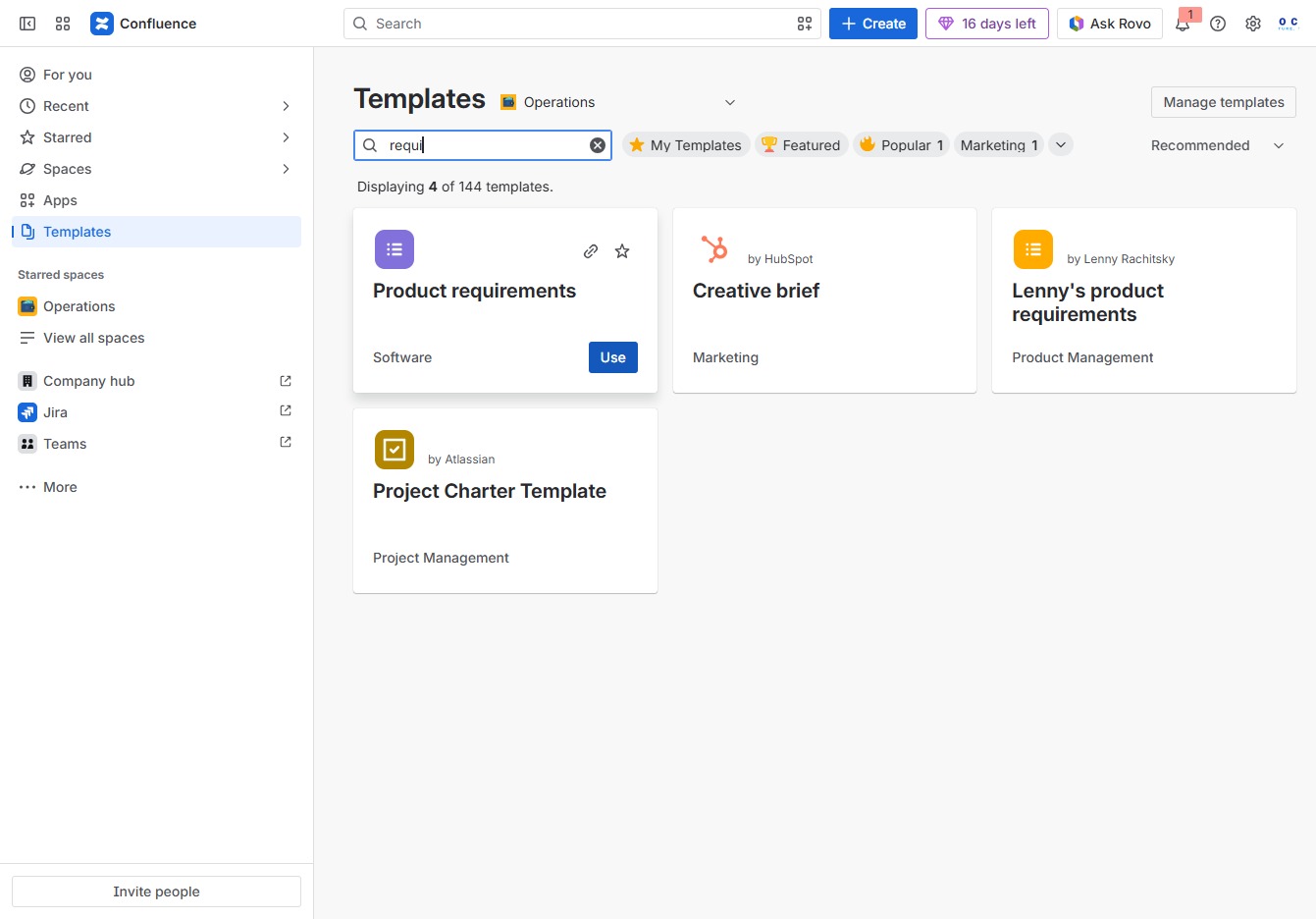Viewport: 1316px width, 919px height.
Task: Open the settings gear icon
Action: point(1253,24)
